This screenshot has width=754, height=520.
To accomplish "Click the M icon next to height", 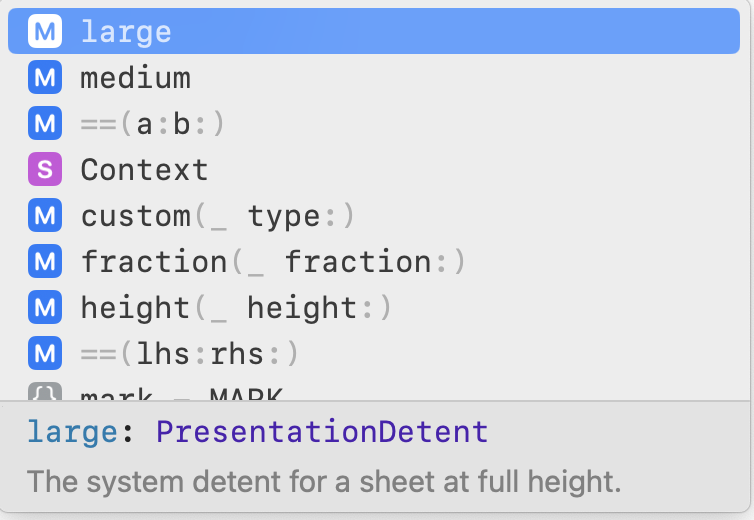I will pyautogui.click(x=45, y=307).
